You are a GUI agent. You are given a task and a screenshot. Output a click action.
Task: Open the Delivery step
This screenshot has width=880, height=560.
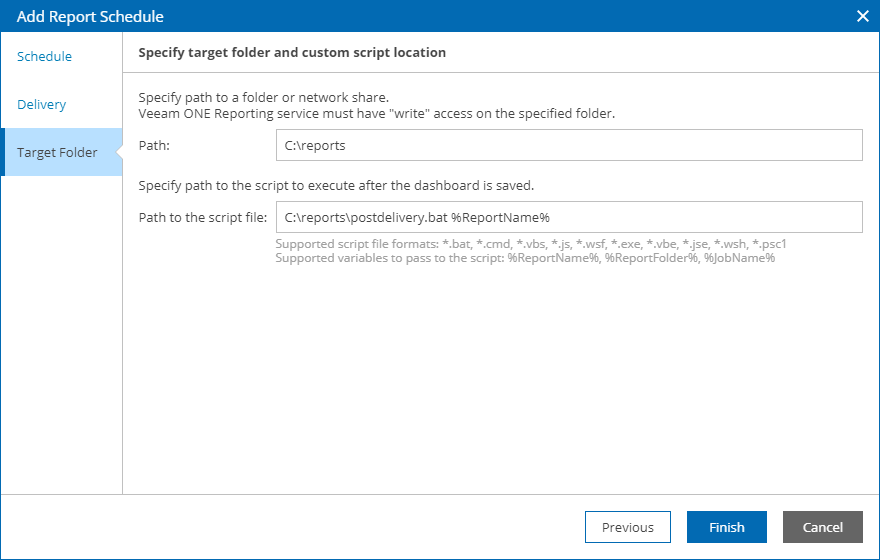(42, 104)
